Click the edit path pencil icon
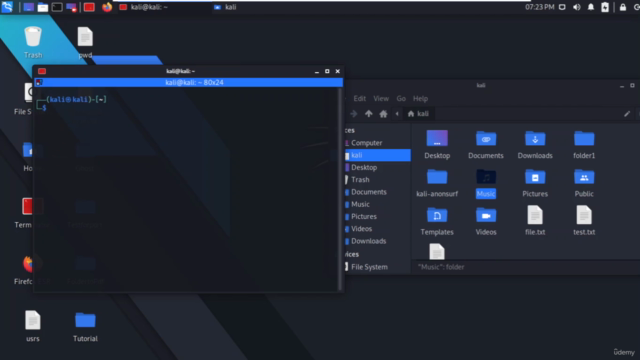 (627, 114)
